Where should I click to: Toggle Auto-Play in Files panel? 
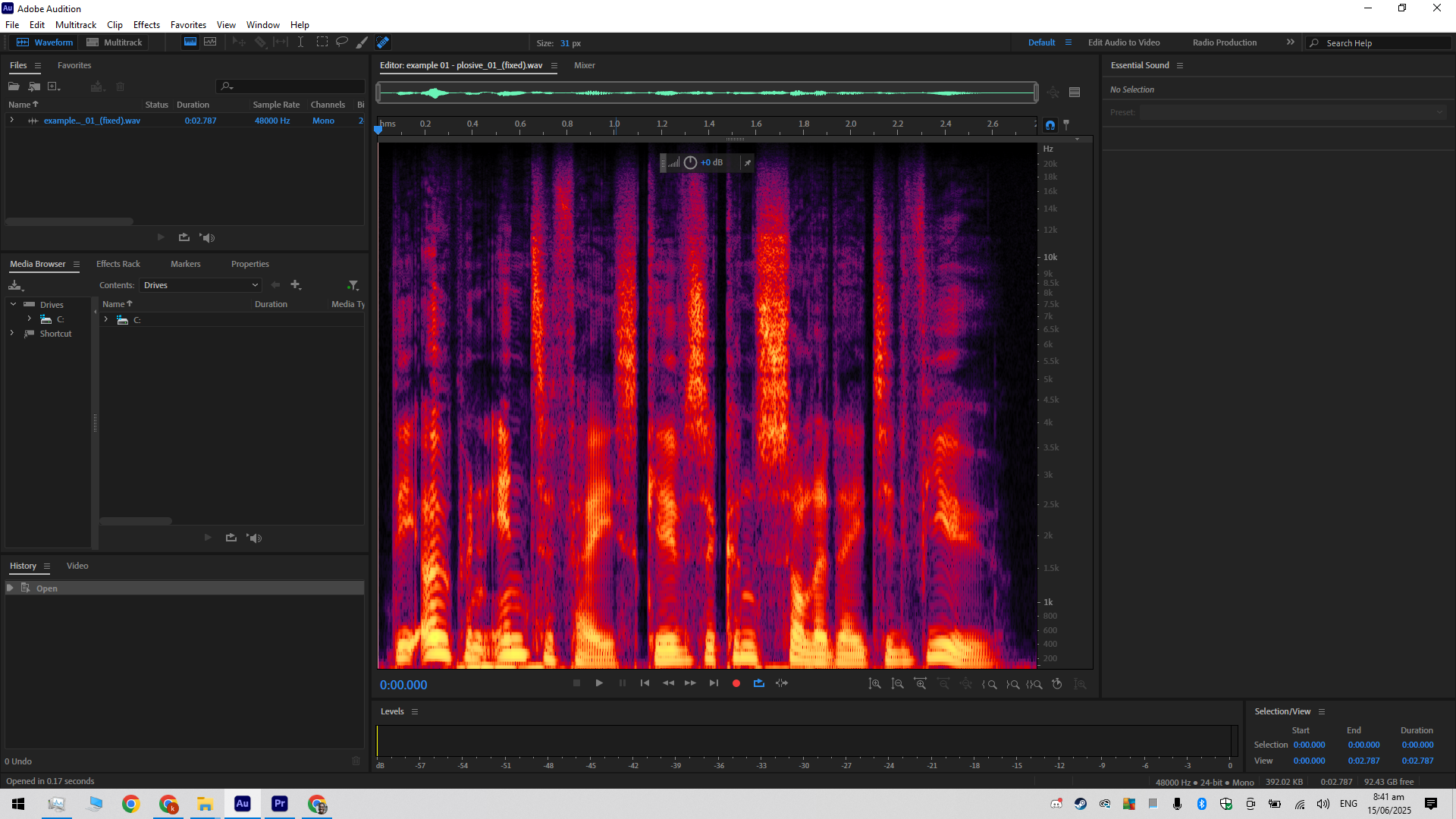tap(207, 237)
